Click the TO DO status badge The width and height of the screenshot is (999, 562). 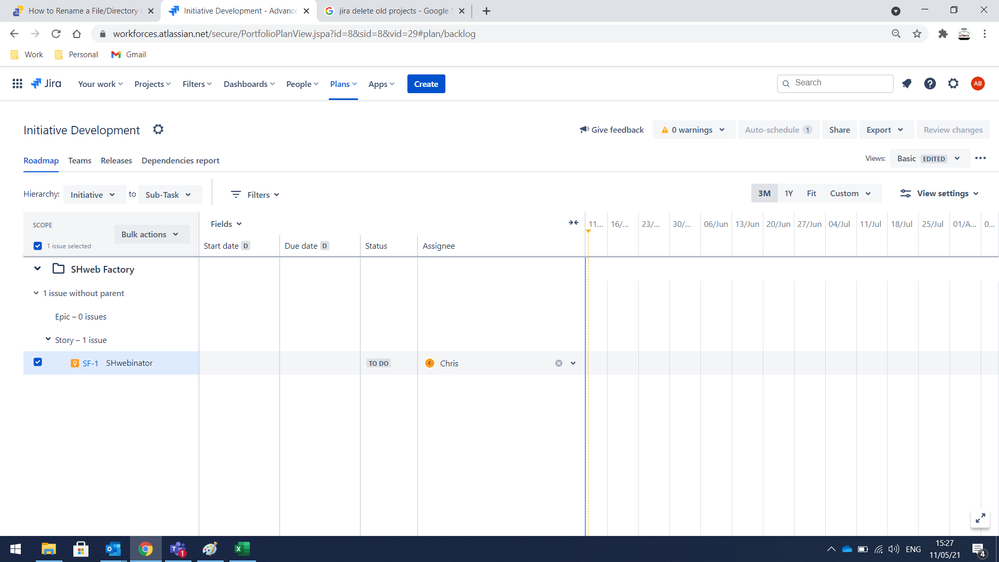pos(378,363)
